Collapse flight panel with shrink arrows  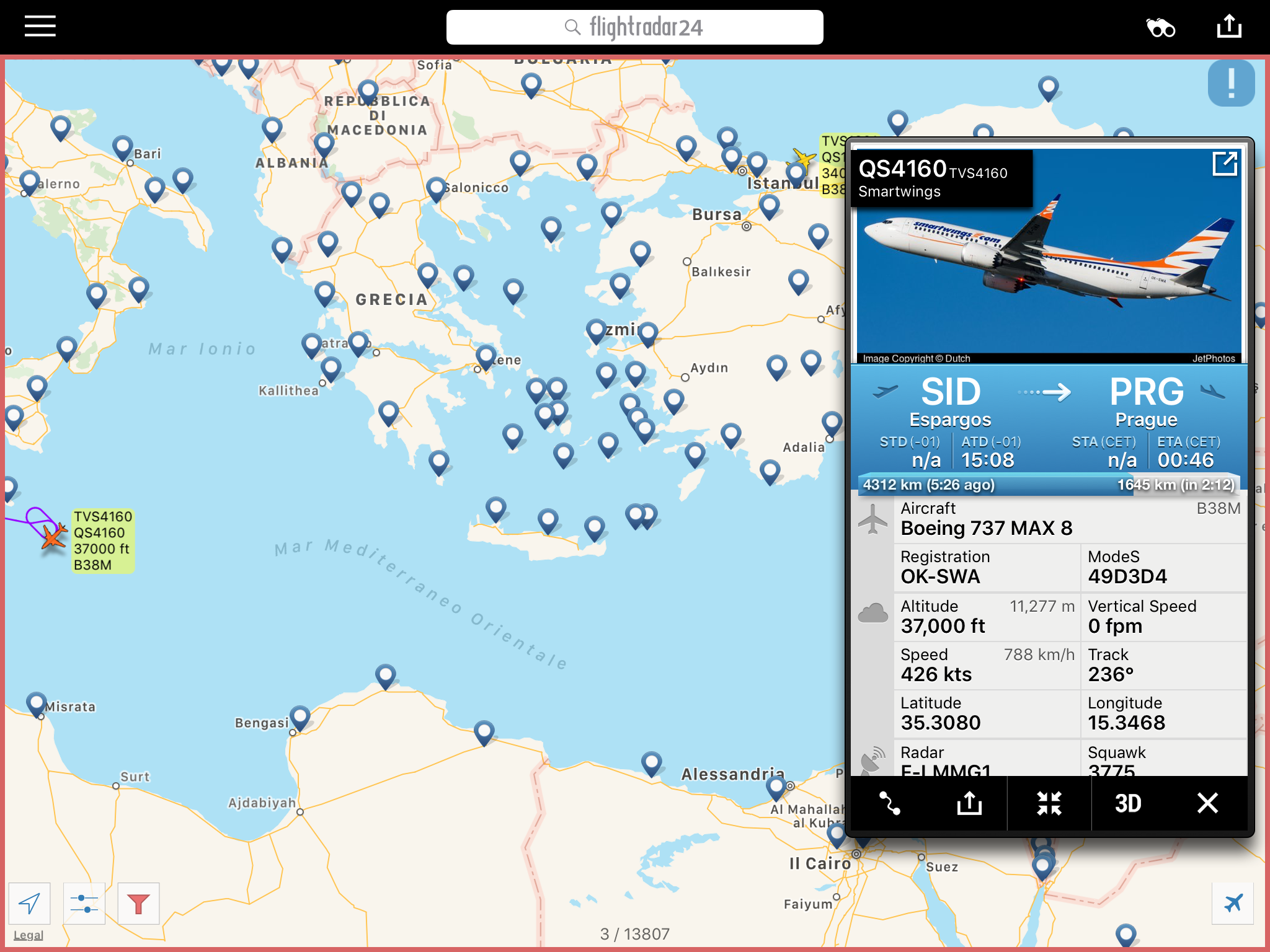pyautogui.click(x=1049, y=803)
